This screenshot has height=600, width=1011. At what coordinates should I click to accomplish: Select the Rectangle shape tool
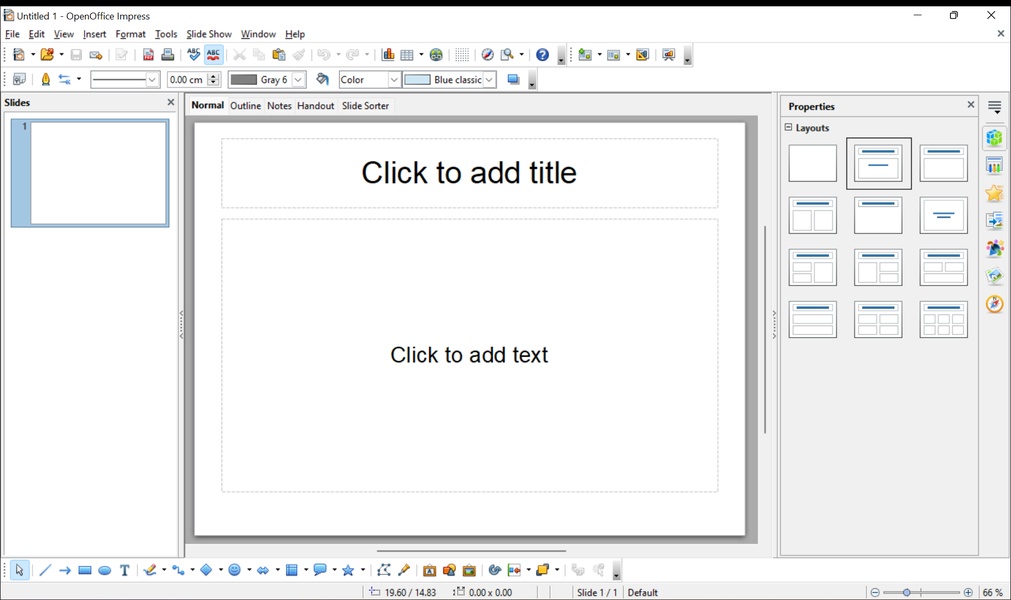point(85,570)
